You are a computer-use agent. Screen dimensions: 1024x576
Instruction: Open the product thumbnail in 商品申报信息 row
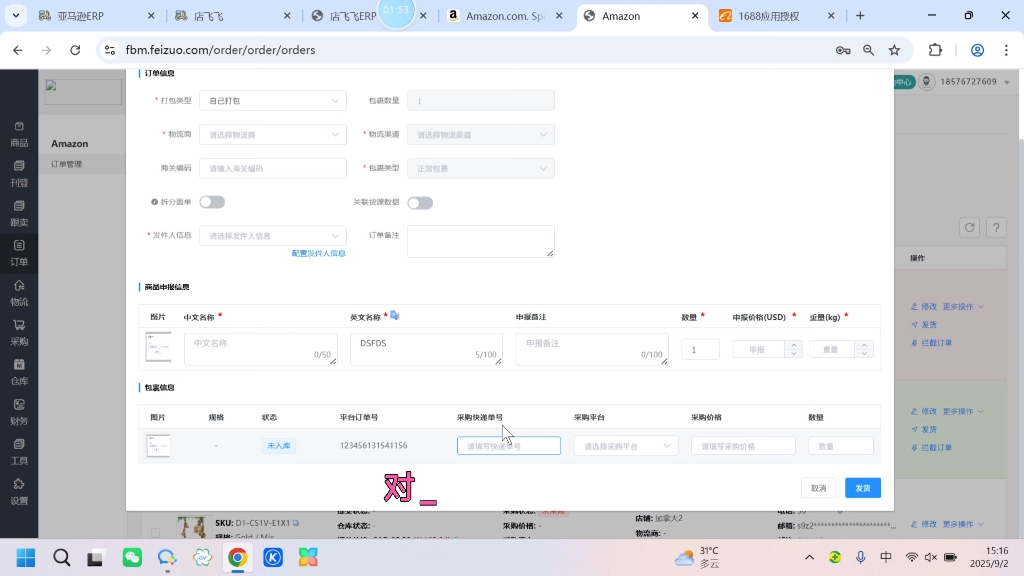click(158, 347)
